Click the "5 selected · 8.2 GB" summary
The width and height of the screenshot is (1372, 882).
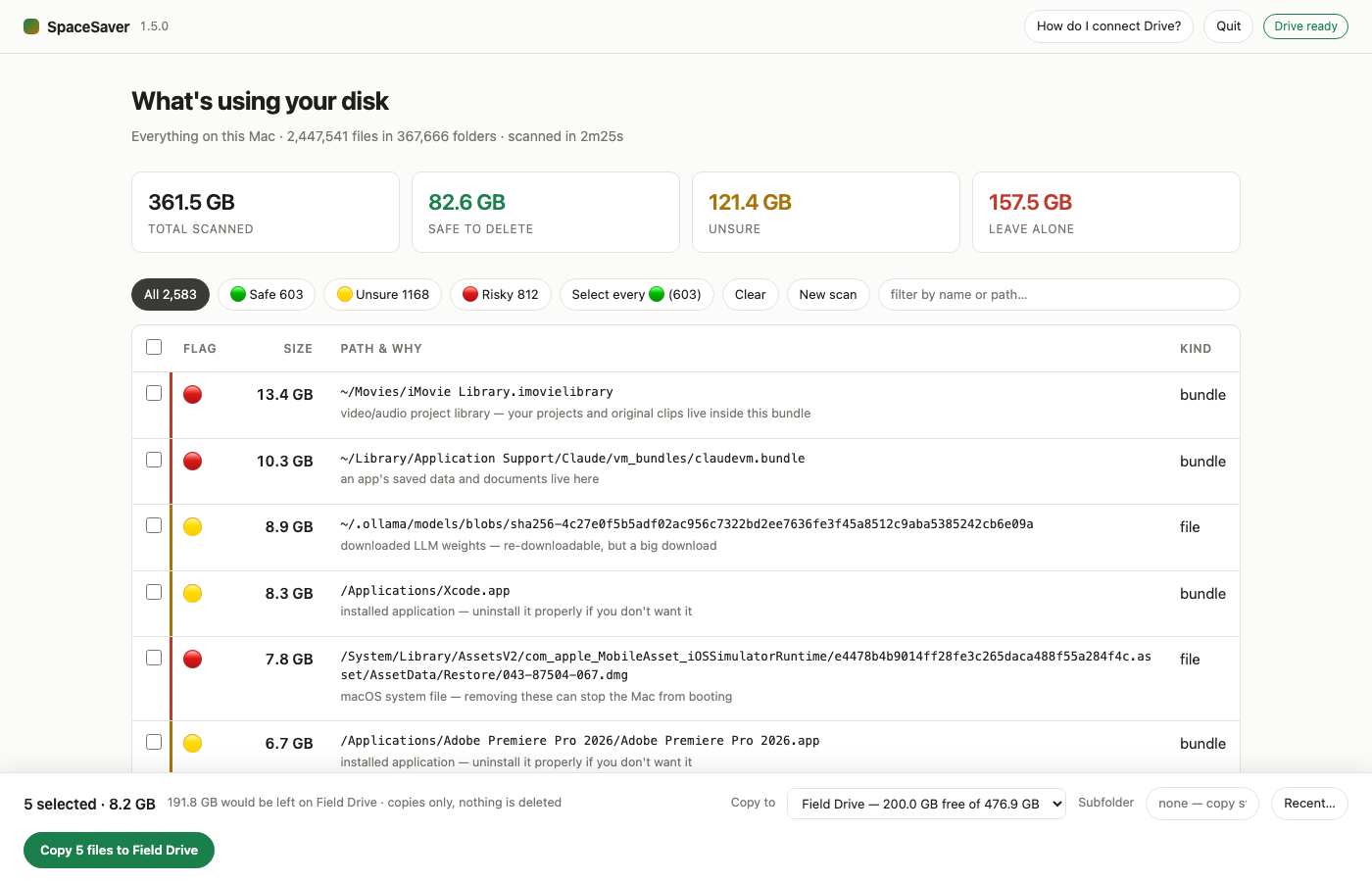pyautogui.click(x=90, y=805)
